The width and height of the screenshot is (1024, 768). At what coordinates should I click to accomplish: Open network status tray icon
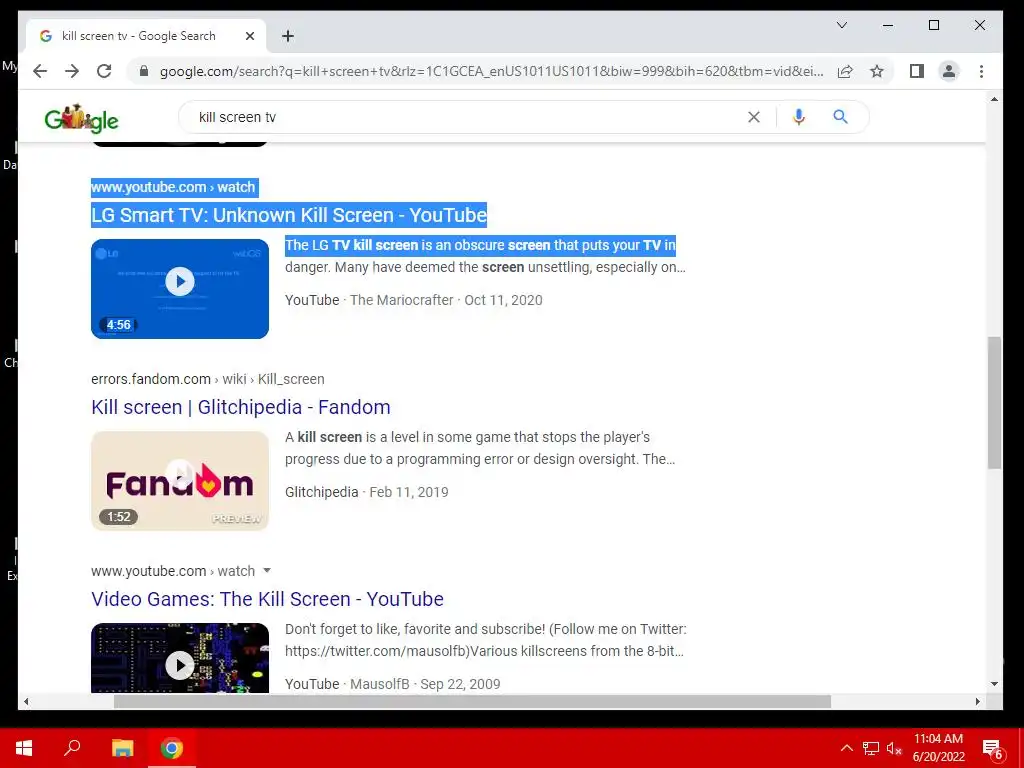coord(871,748)
